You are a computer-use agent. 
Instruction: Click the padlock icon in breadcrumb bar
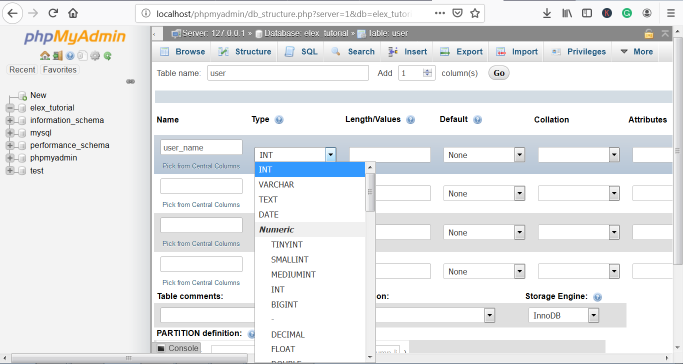[649, 34]
